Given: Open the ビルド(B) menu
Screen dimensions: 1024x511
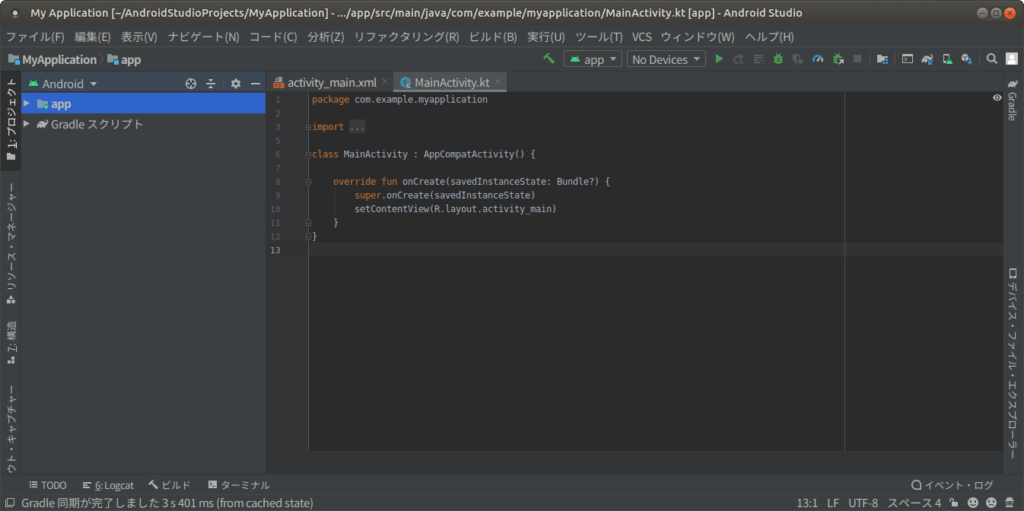Looking at the screenshot, I should [x=493, y=37].
